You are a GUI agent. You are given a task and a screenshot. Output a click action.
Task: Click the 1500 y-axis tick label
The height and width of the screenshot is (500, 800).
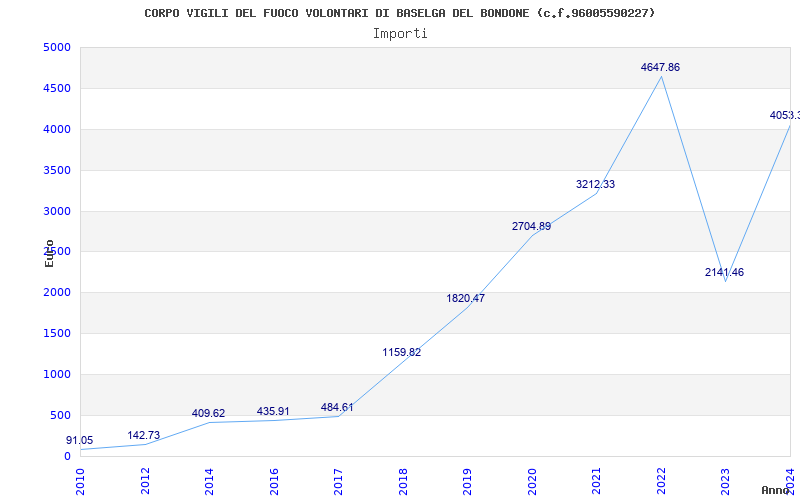pyautogui.click(x=57, y=333)
